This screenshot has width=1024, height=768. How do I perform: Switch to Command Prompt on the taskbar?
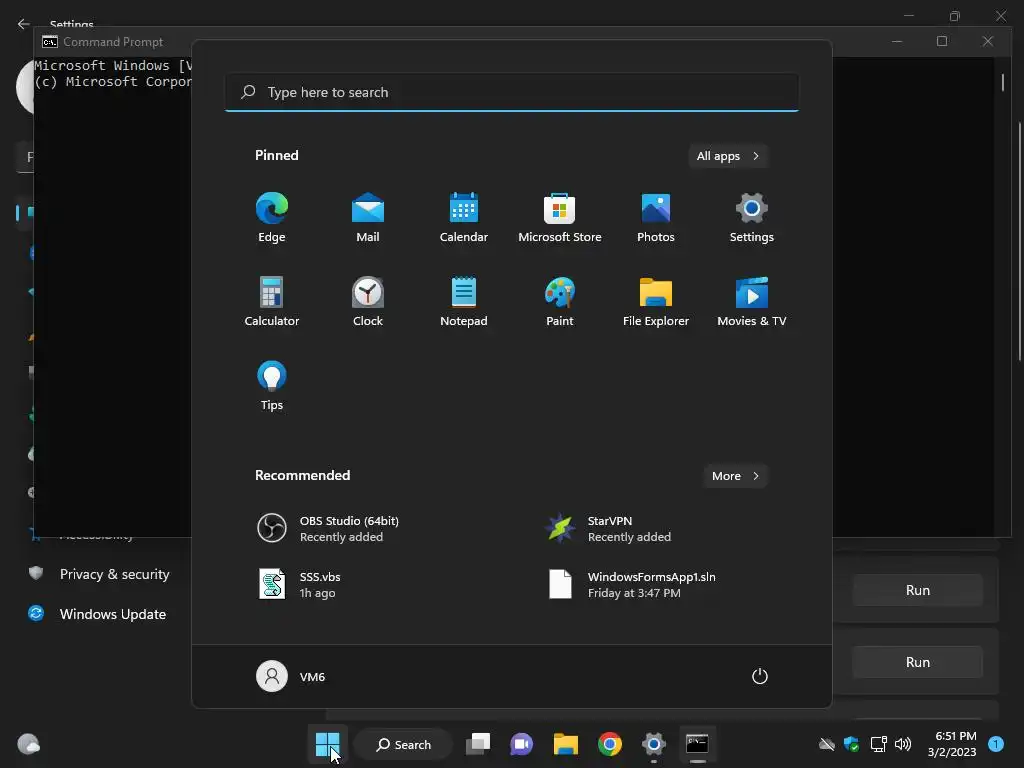click(x=697, y=744)
